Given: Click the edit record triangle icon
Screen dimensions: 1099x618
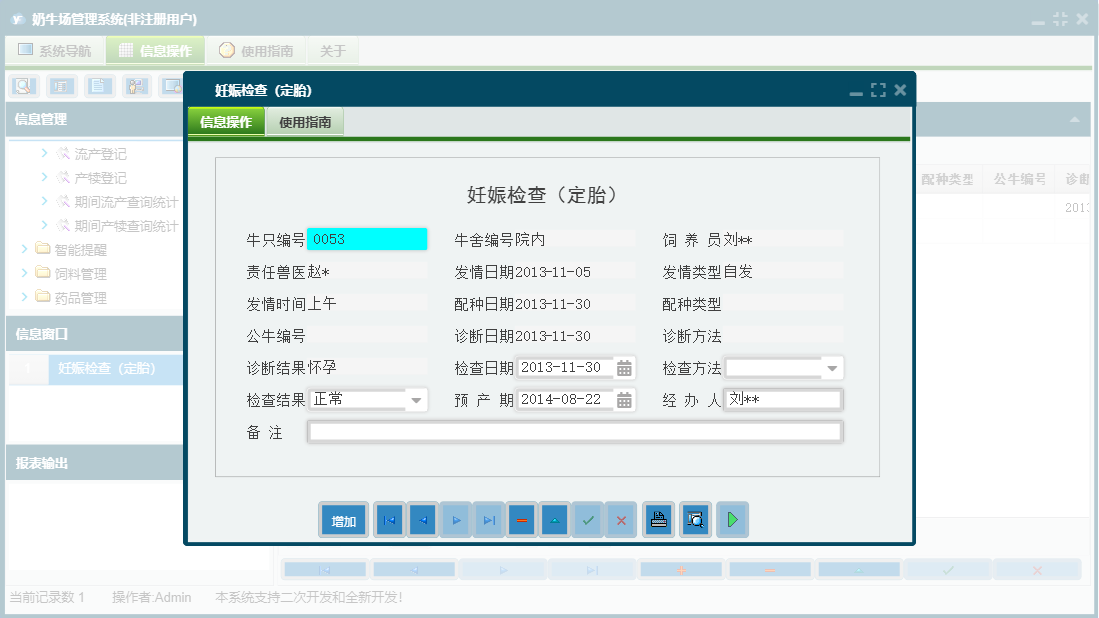Looking at the screenshot, I should [x=554, y=519].
